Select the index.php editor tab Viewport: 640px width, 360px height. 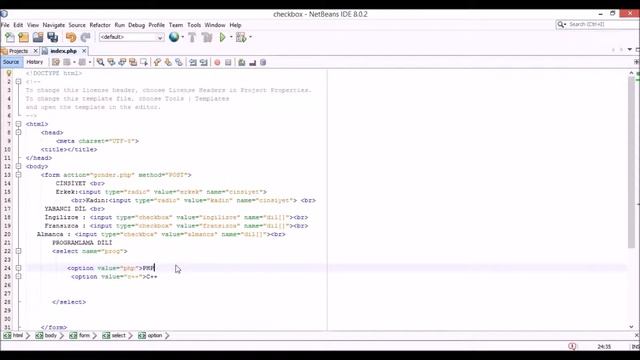pos(63,51)
